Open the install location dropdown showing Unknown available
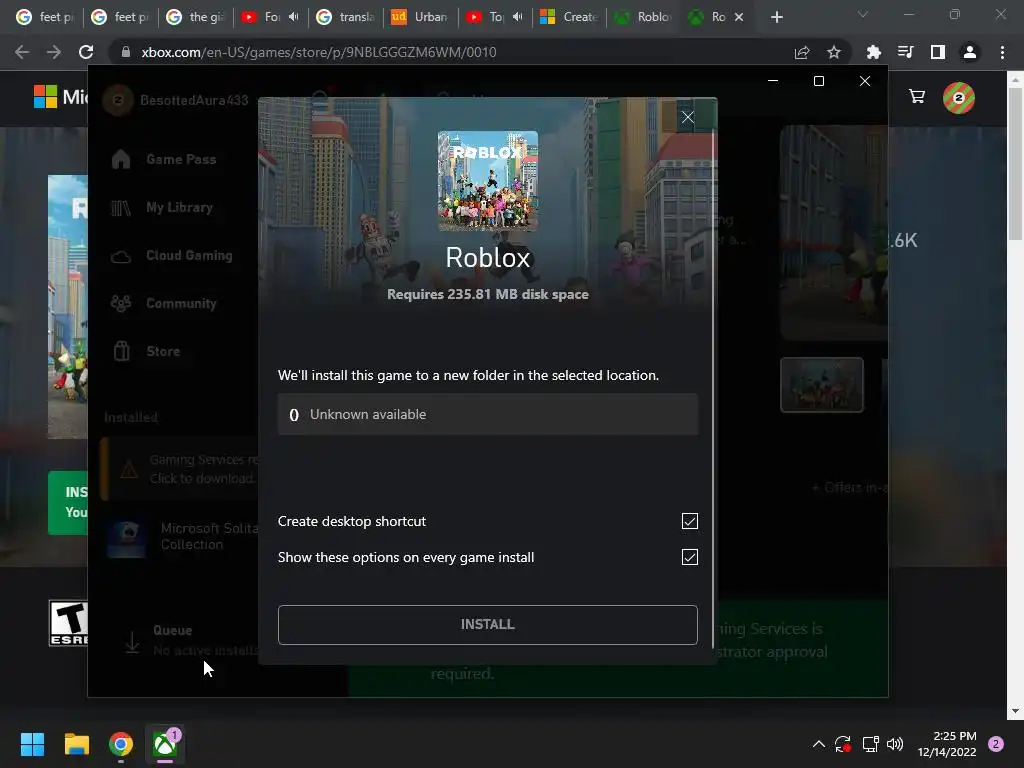Image resolution: width=1024 pixels, height=768 pixels. click(488, 414)
